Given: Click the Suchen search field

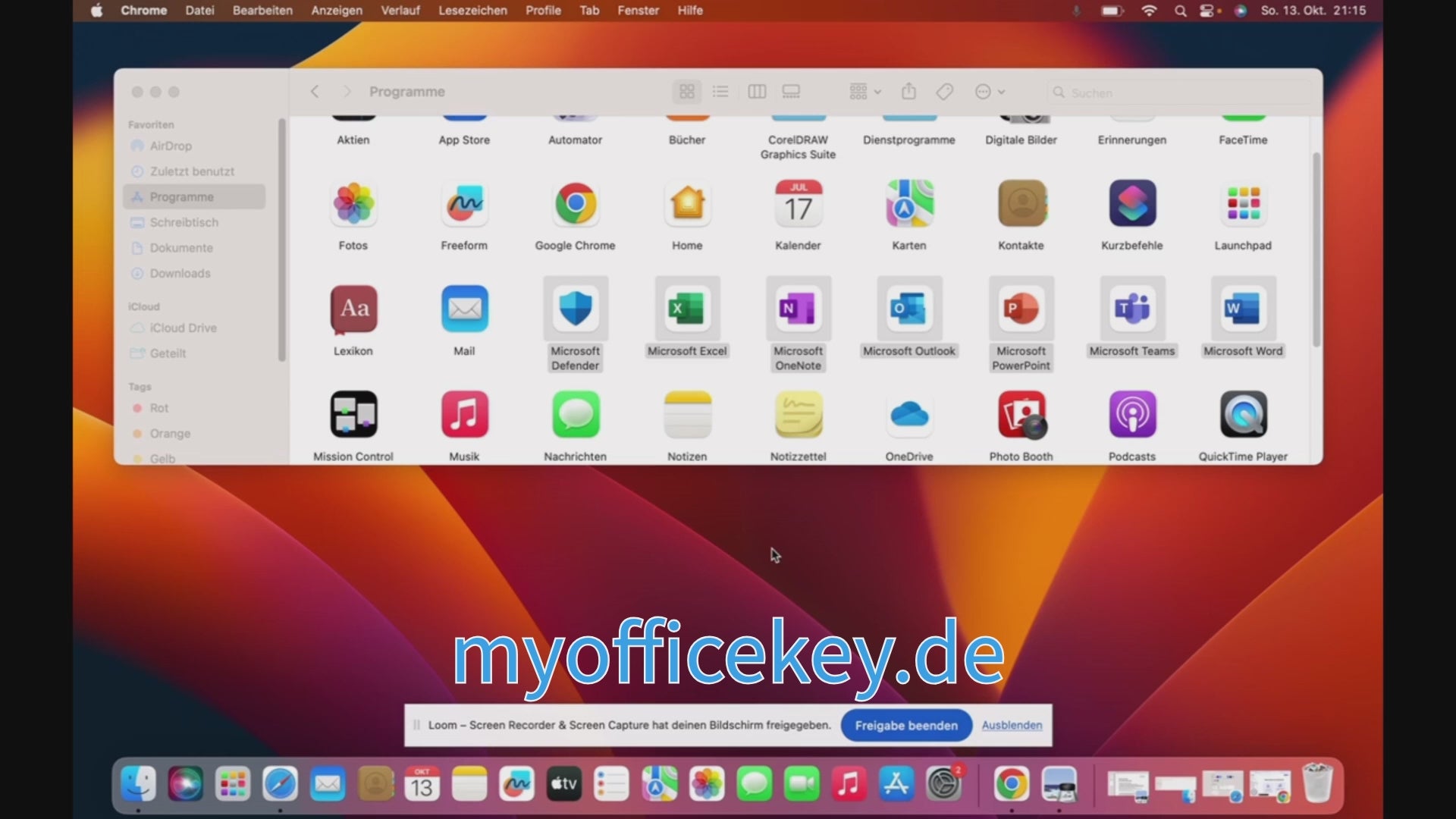Looking at the screenshot, I should point(1179,93).
